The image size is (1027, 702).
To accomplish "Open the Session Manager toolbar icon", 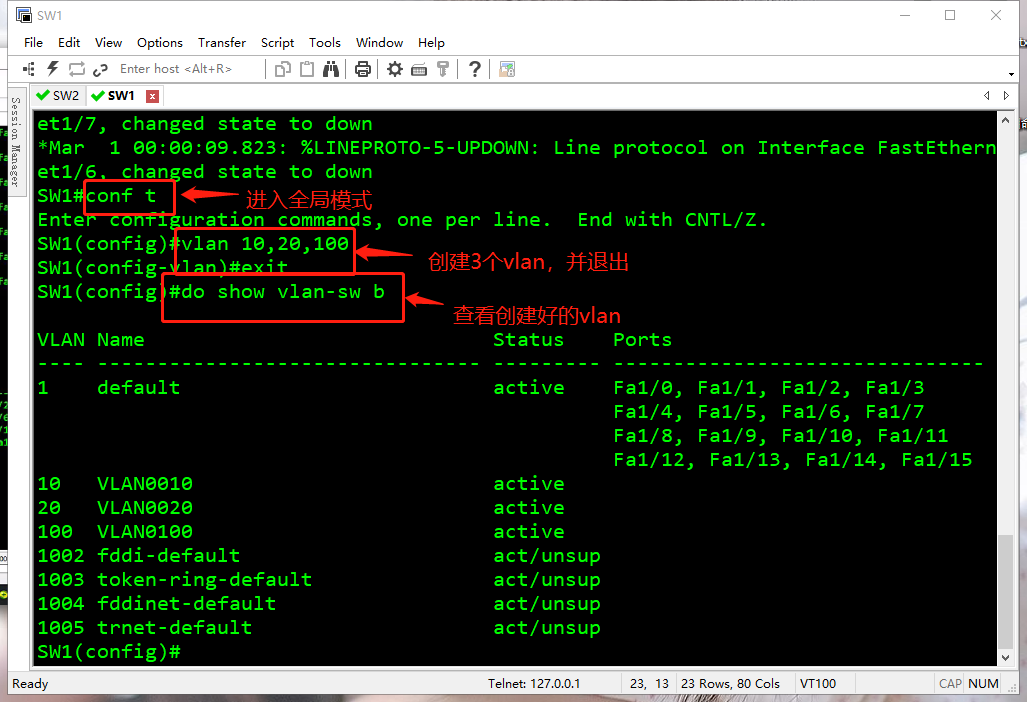I will [x=29, y=69].
